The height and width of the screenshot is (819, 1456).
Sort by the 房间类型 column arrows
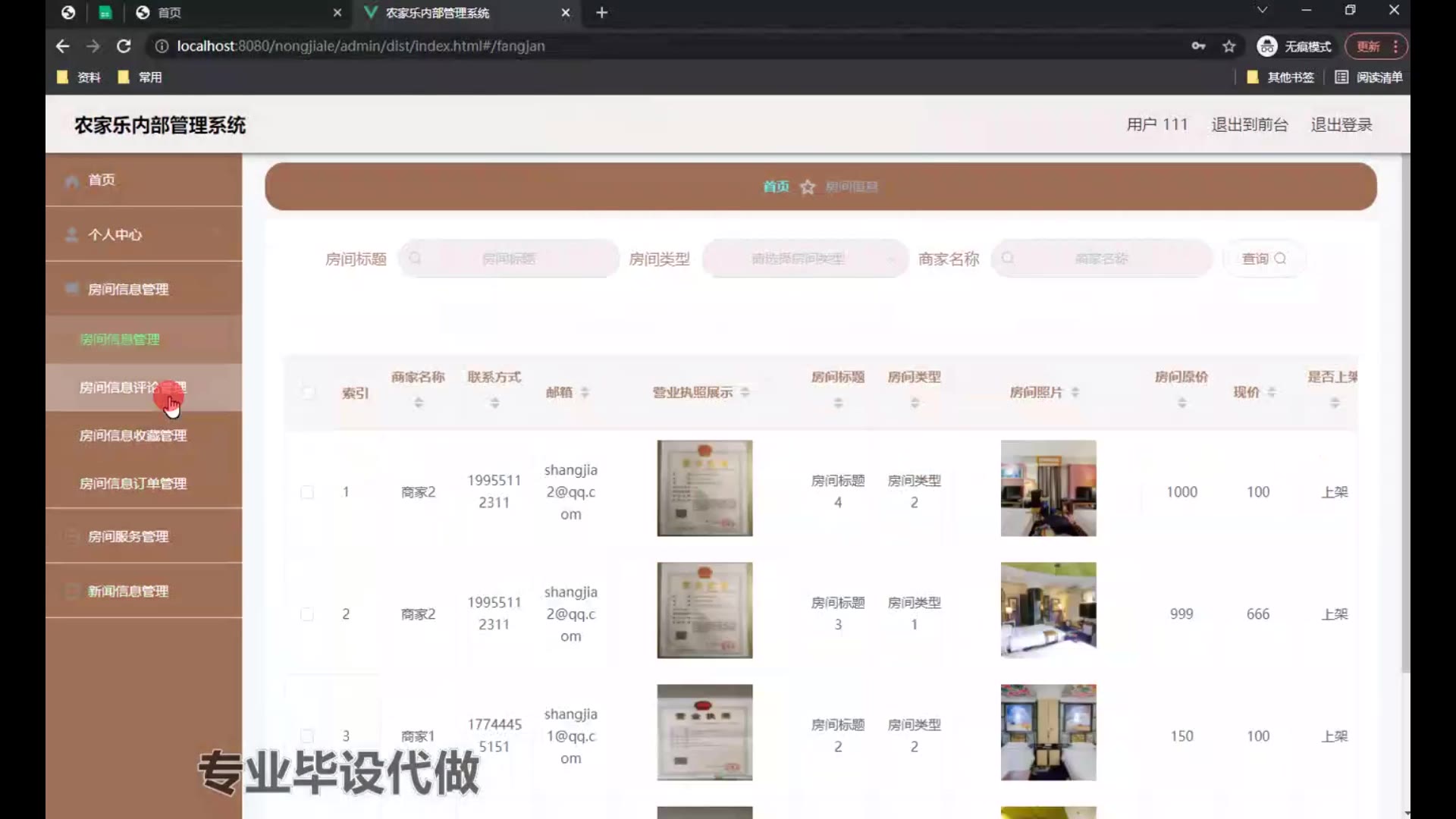[915, 403]
